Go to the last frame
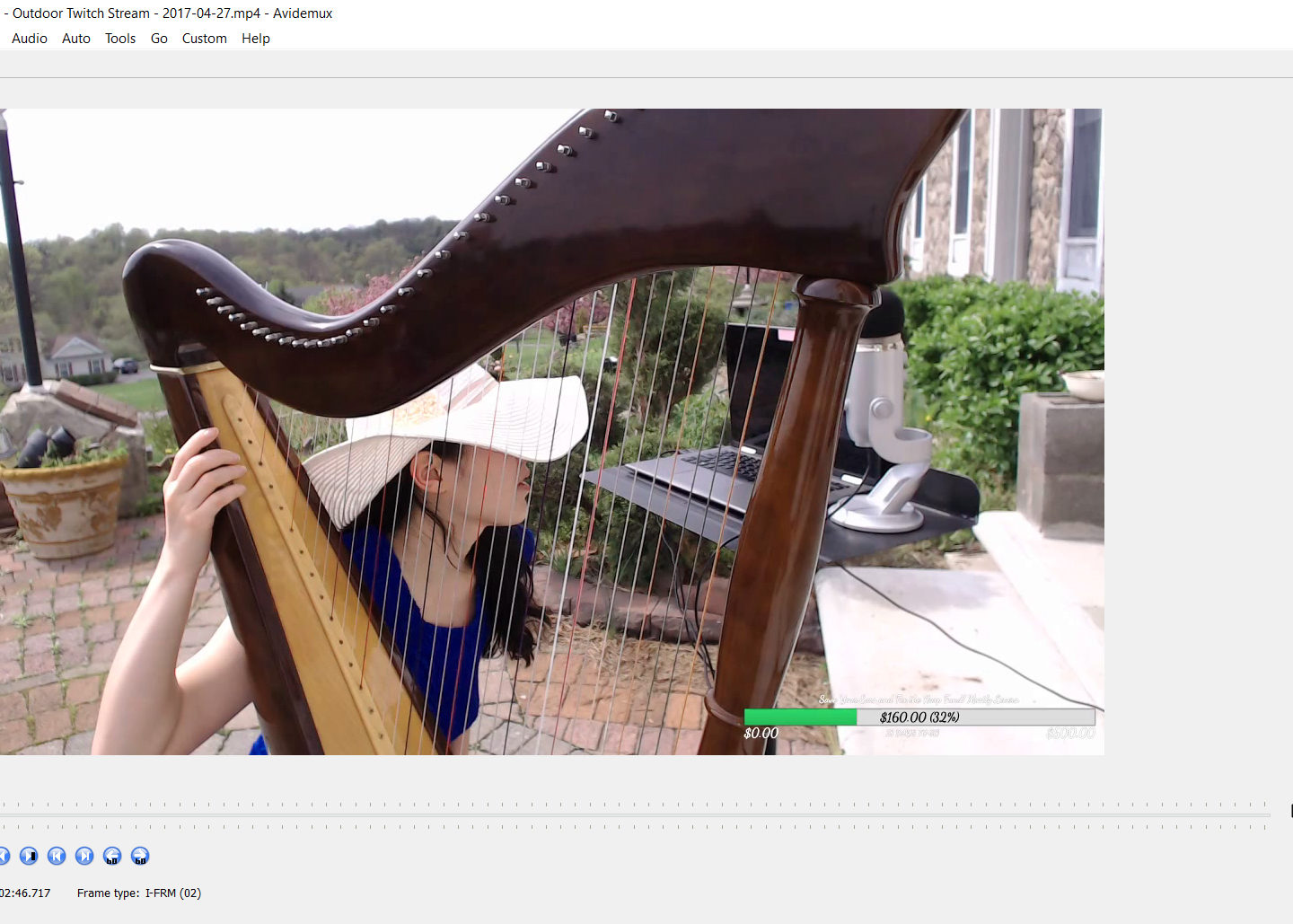The height and width of the screenshot is (924, 1293). [84, 856]
